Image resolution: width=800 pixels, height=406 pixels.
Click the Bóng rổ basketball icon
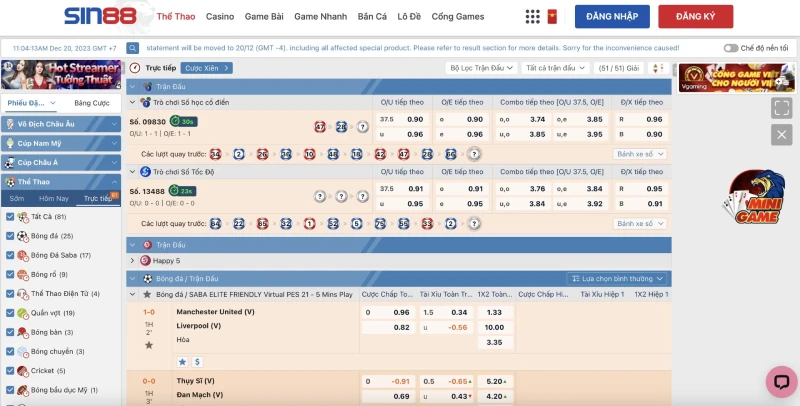coord(22,274)
